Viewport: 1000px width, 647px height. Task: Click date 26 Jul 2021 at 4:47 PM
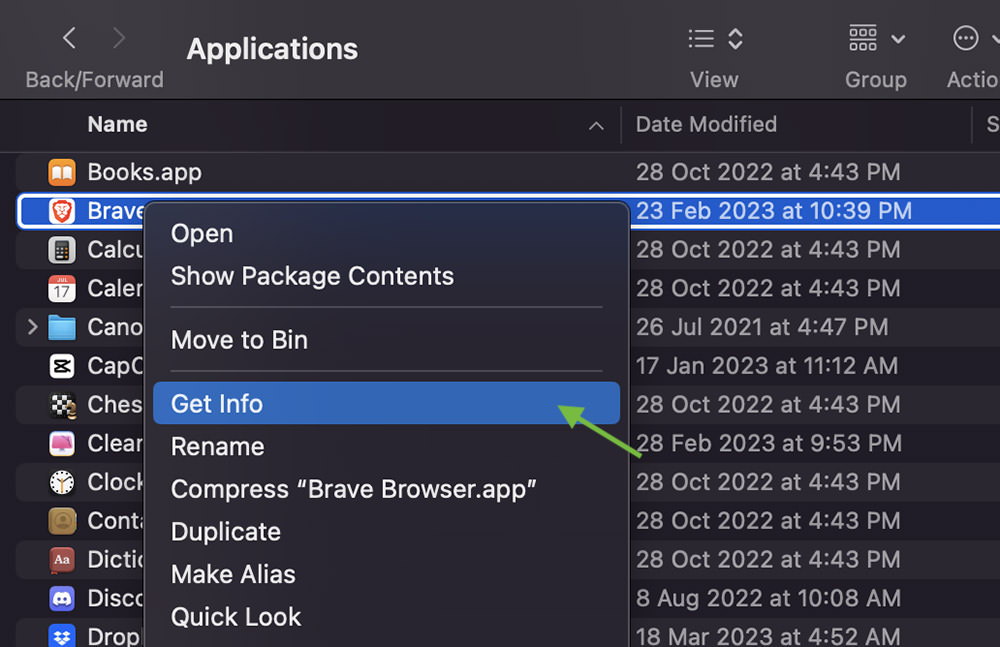point(762,327)
